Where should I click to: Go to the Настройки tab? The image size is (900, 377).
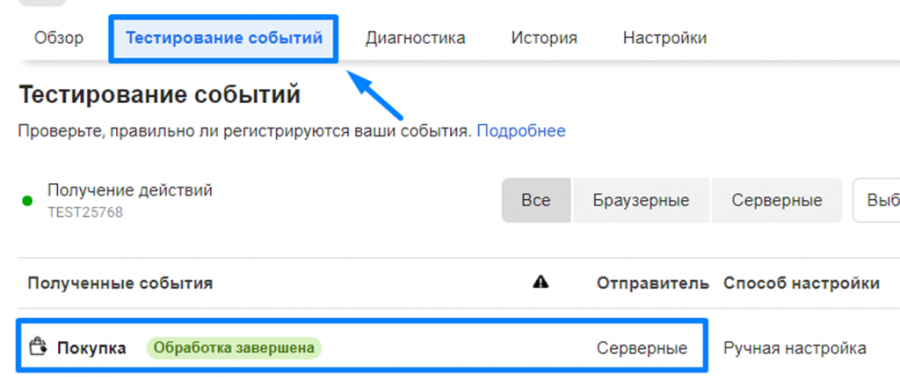point(665,38)
